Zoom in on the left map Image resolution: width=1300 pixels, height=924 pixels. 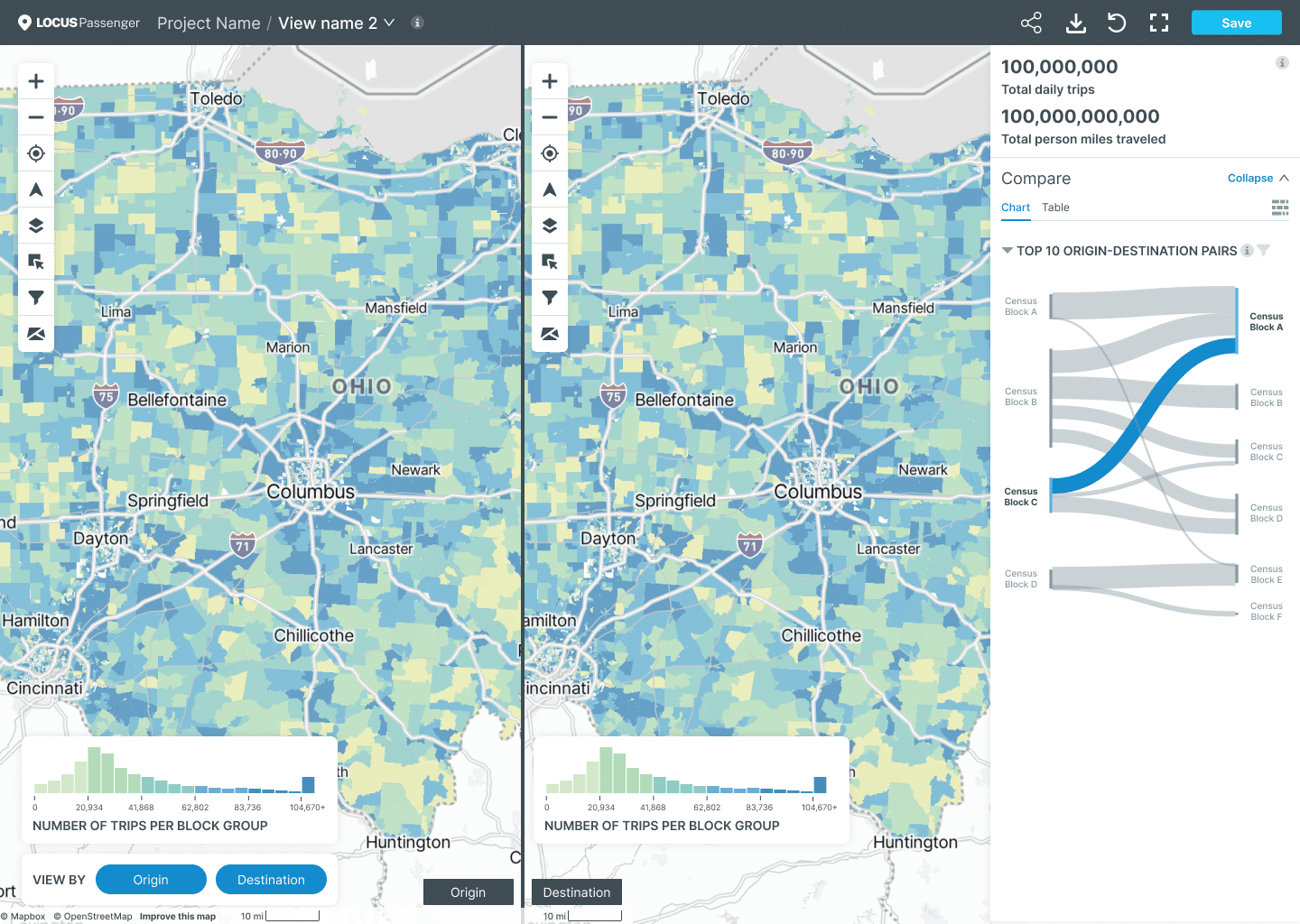36,81
